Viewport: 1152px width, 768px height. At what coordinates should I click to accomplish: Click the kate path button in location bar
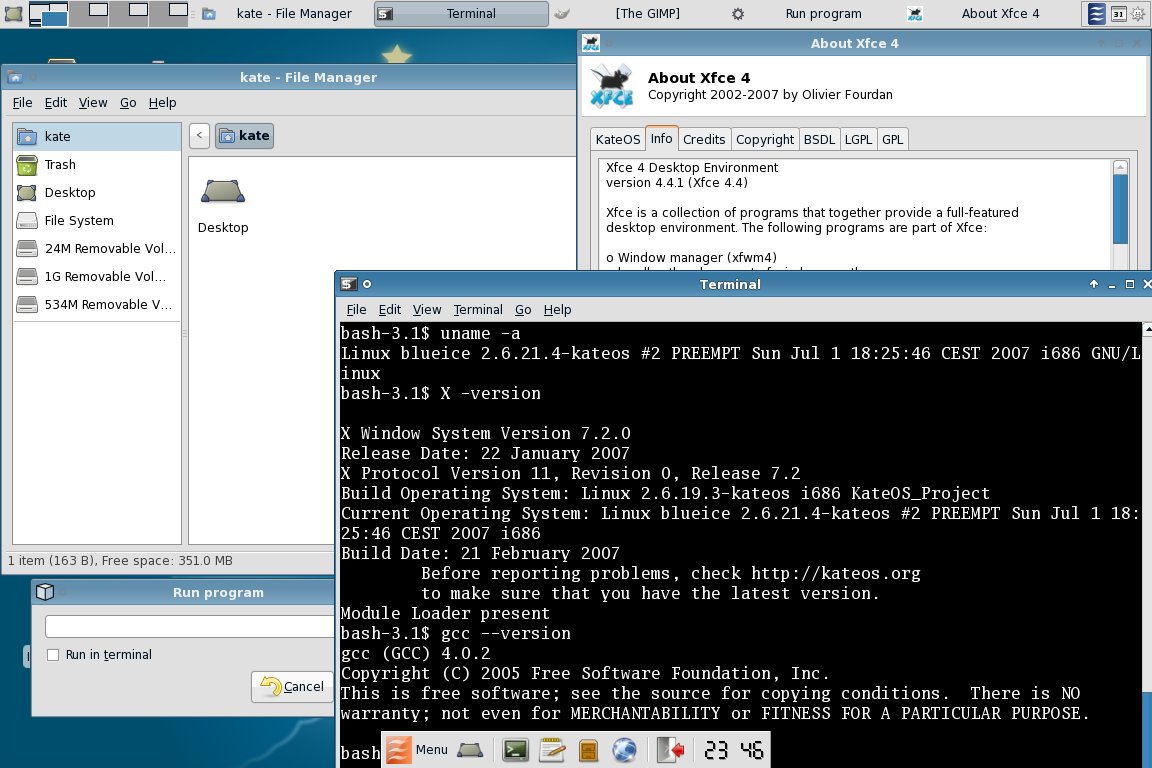point(245,135)
